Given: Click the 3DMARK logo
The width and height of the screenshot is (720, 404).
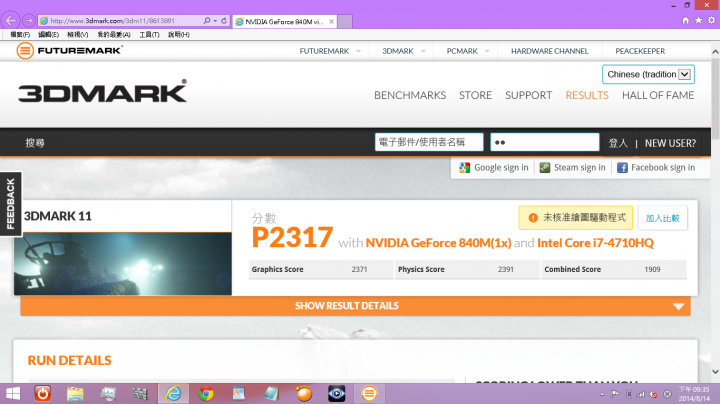Looking at the screenshot, I should [102, 91].
